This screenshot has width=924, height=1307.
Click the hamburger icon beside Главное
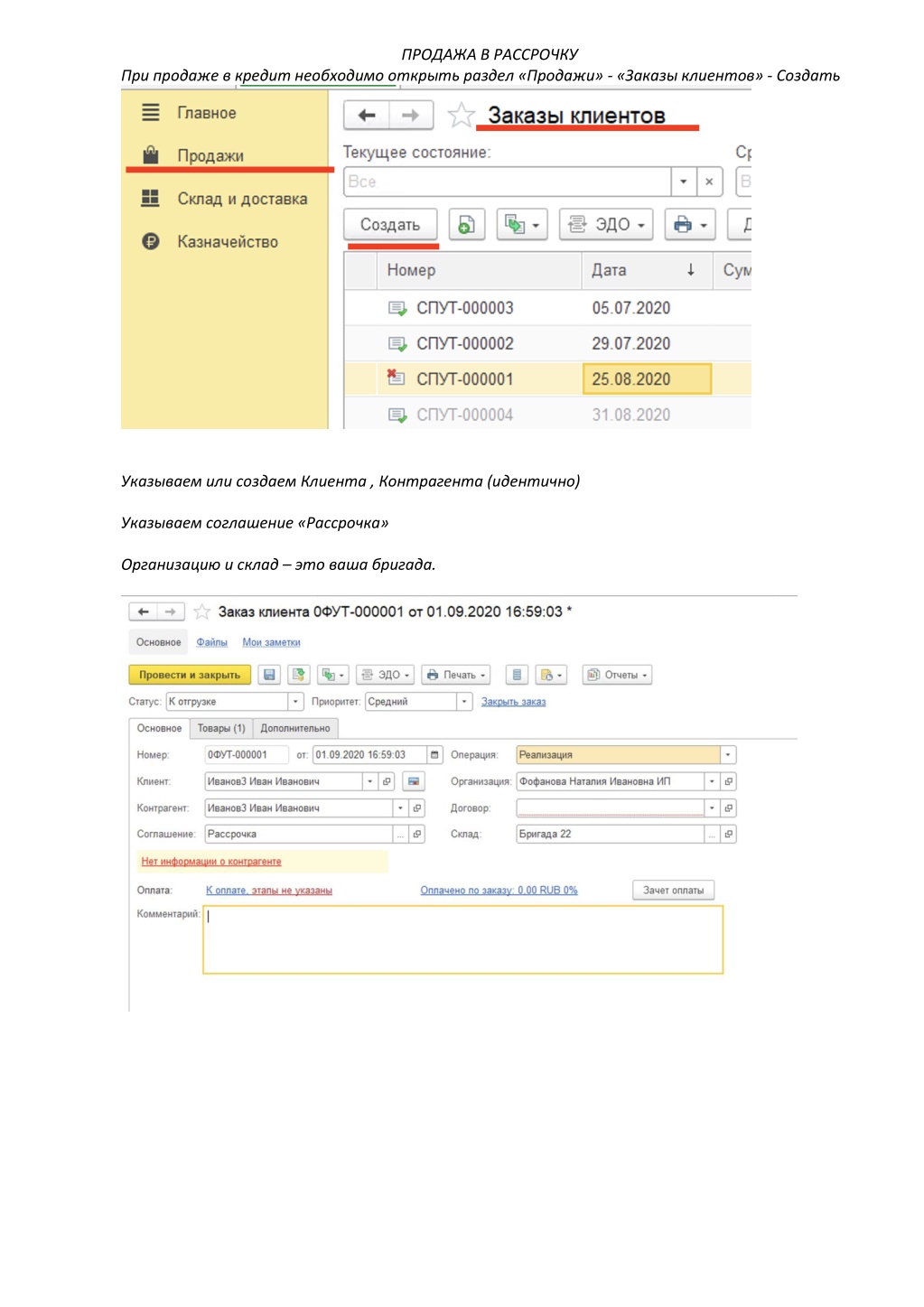click(151, 113)
